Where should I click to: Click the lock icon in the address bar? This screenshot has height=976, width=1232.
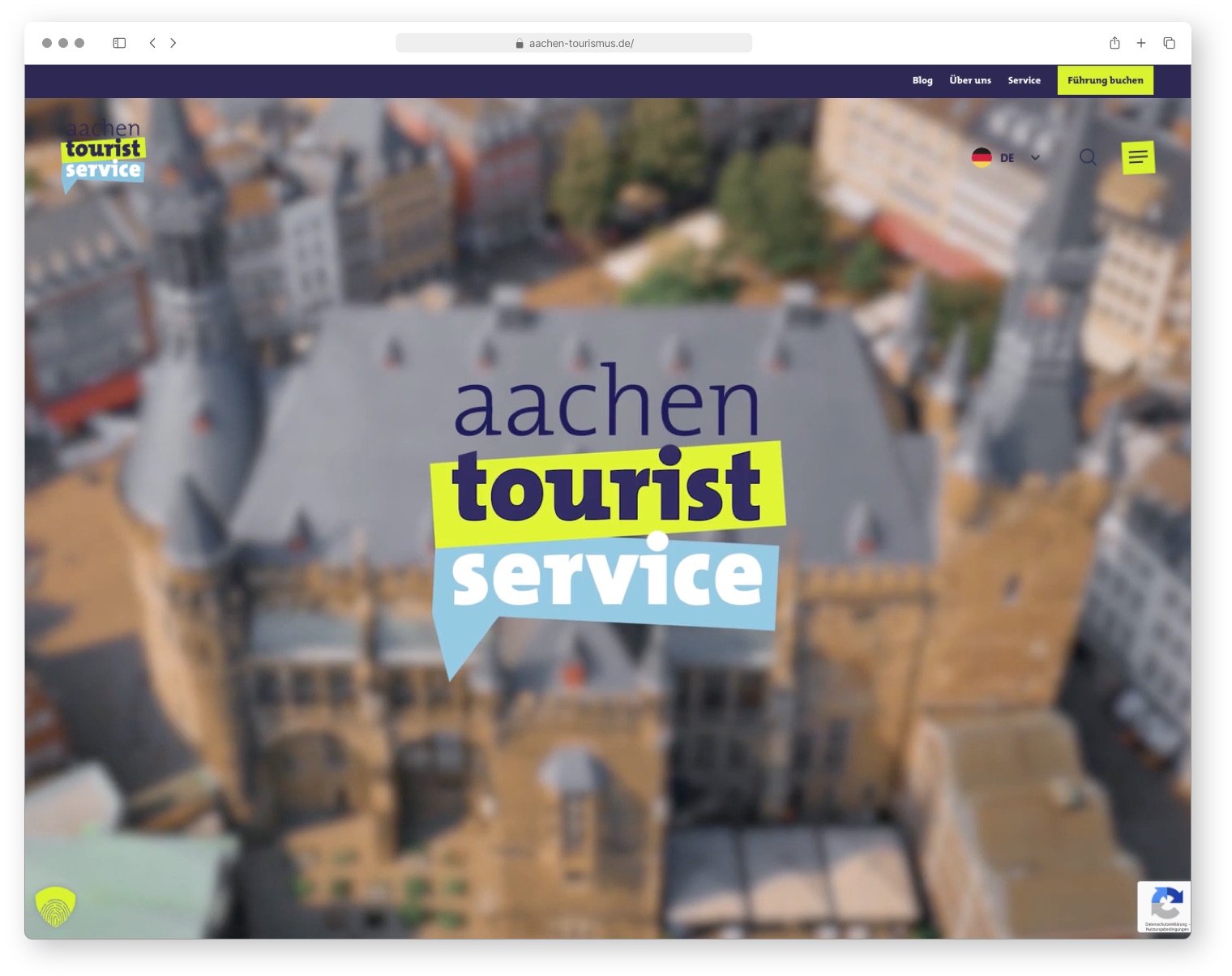point(520,44)
